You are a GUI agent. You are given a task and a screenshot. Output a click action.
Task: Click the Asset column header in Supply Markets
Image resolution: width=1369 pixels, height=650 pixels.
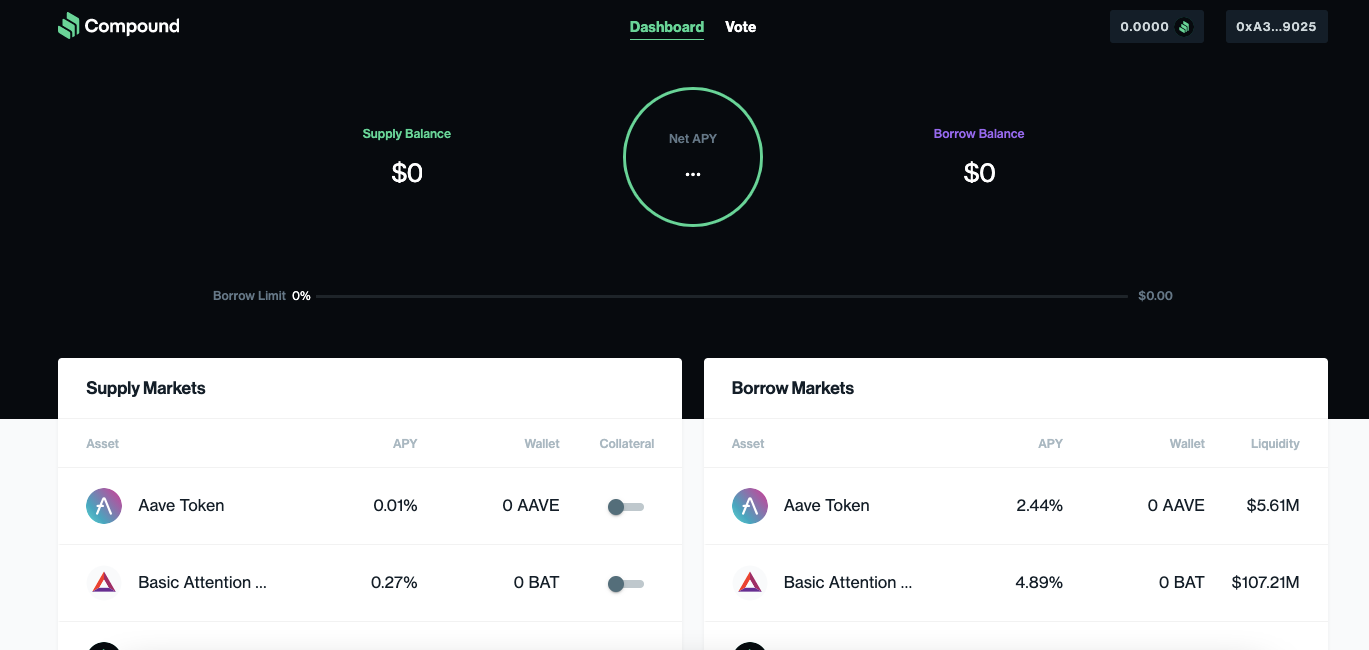click(102, 444)
